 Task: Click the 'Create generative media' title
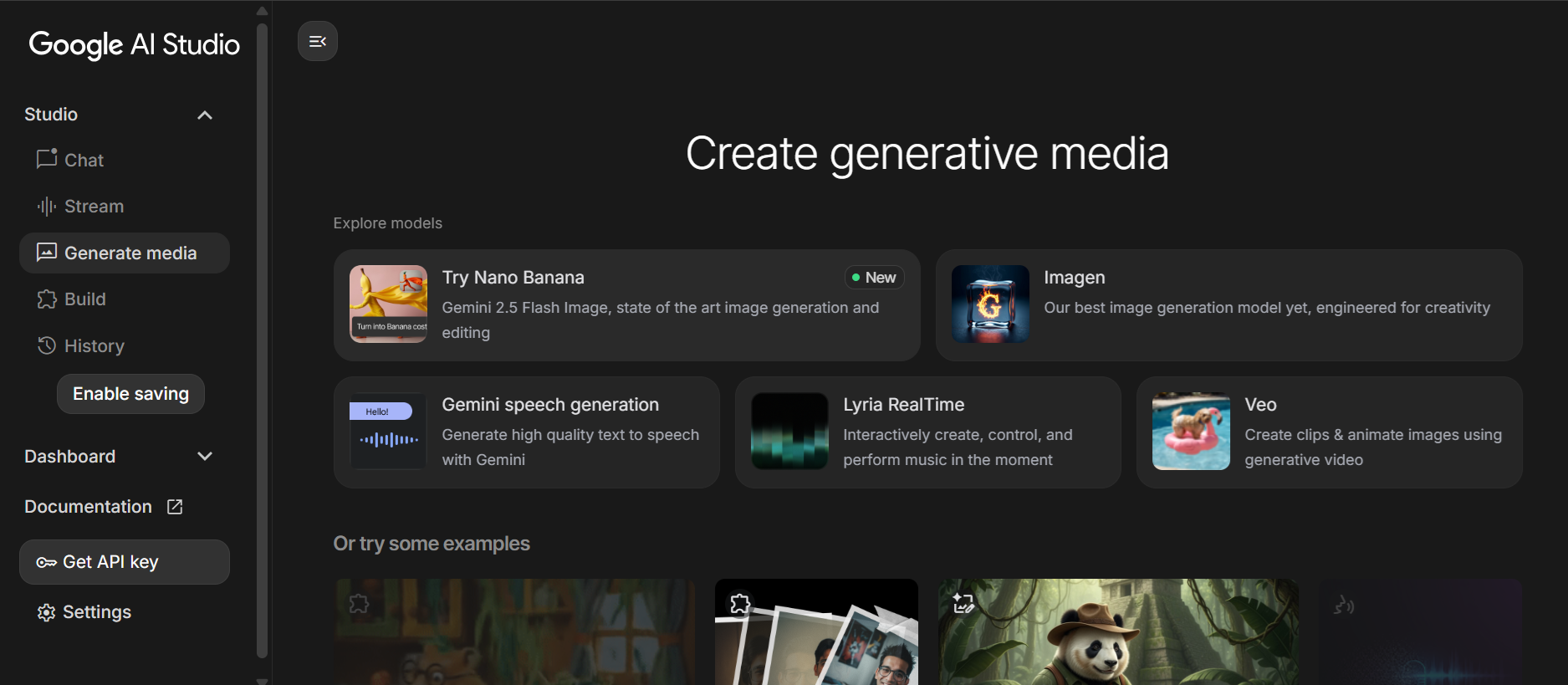click(x=927, y=154)
